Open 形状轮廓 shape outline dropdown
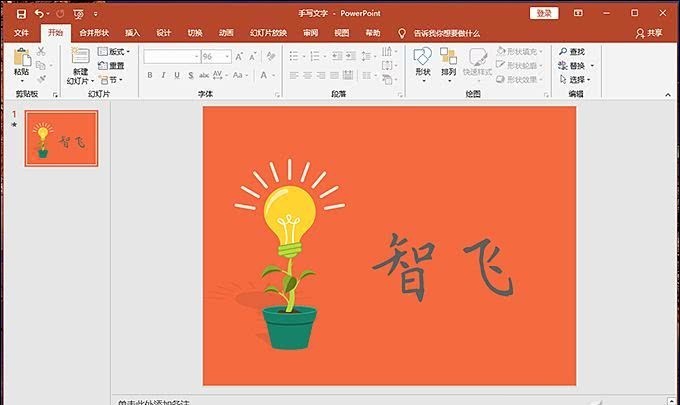Screen dimensions: 680x405 click(520, 65)
